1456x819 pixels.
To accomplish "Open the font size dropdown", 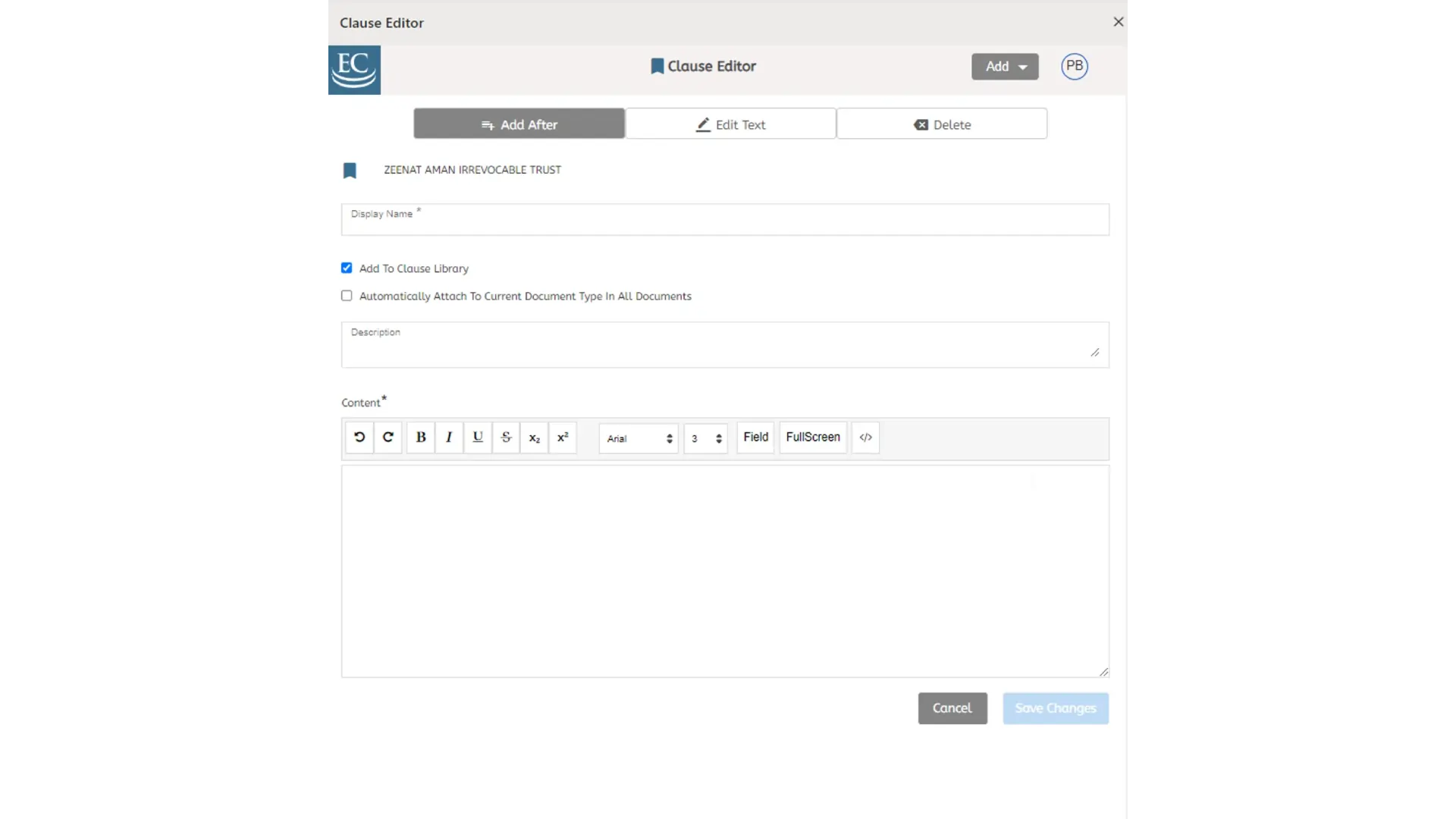I will coord(706,438).
